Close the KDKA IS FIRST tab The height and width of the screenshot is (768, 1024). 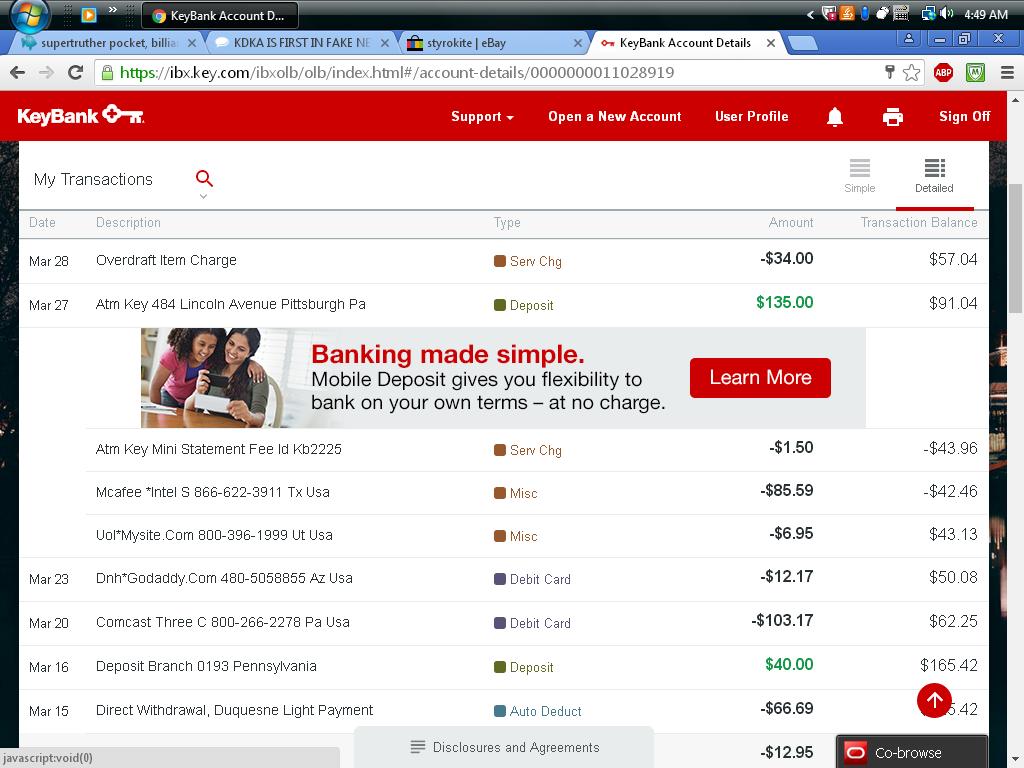tap(385, 43)
